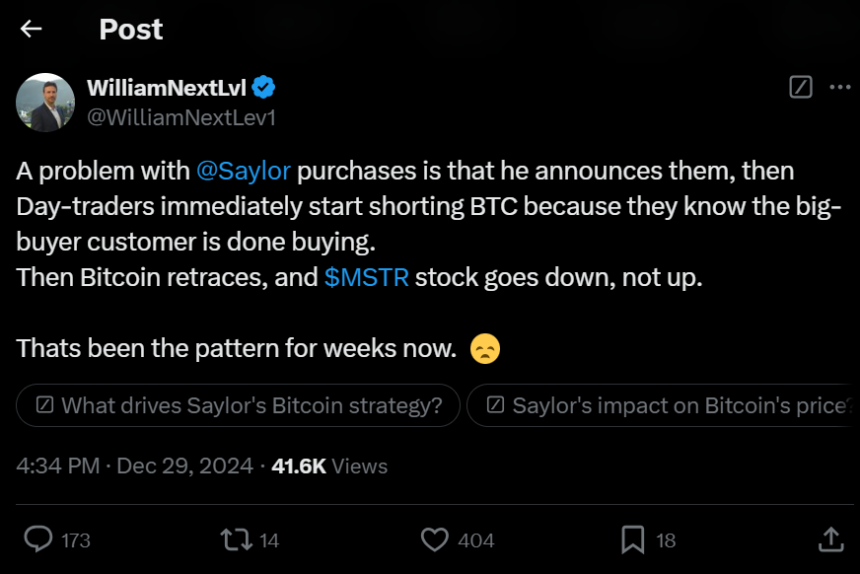Open the 4:34 PM Dec 29, 2024 timestamp

[134, 467]
